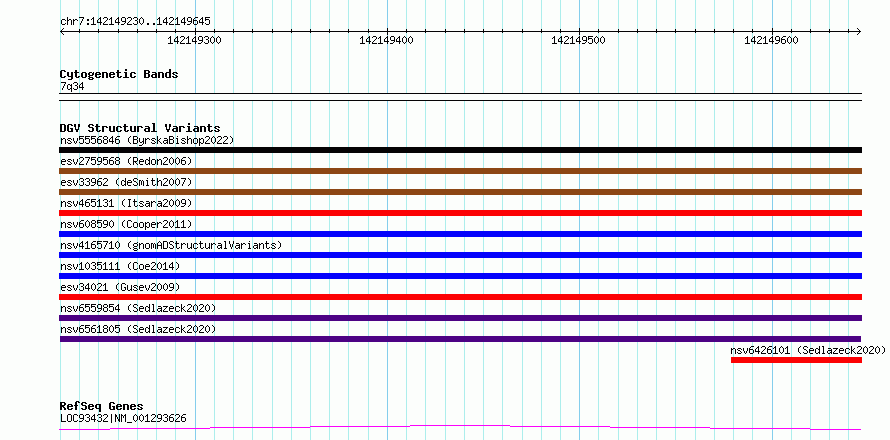Select nsv608590 (Cooper2011) label
The width and height of the screenshot is (890, 440).
[x=126, y=224]
